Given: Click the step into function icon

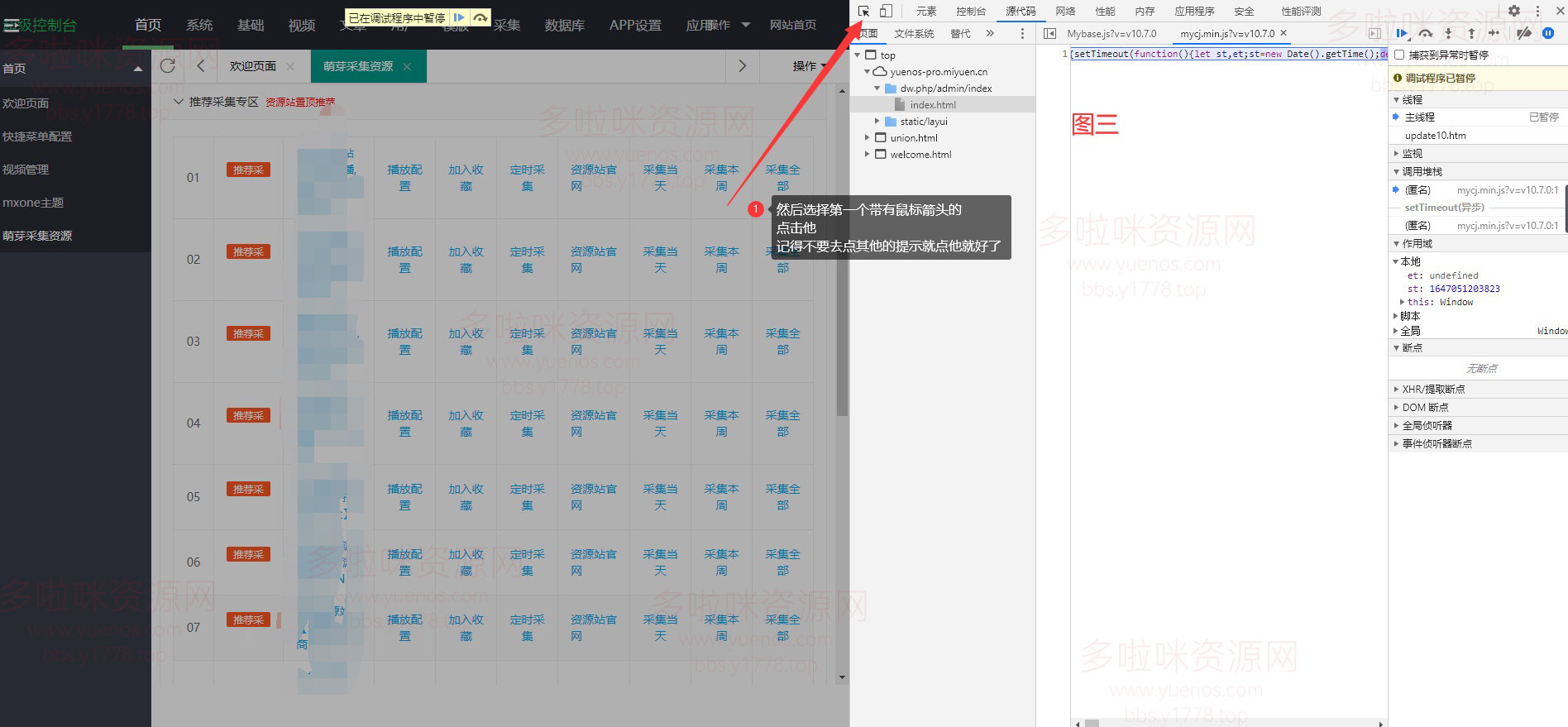Looking at the screenshot, I should (x=1448, y=33).
